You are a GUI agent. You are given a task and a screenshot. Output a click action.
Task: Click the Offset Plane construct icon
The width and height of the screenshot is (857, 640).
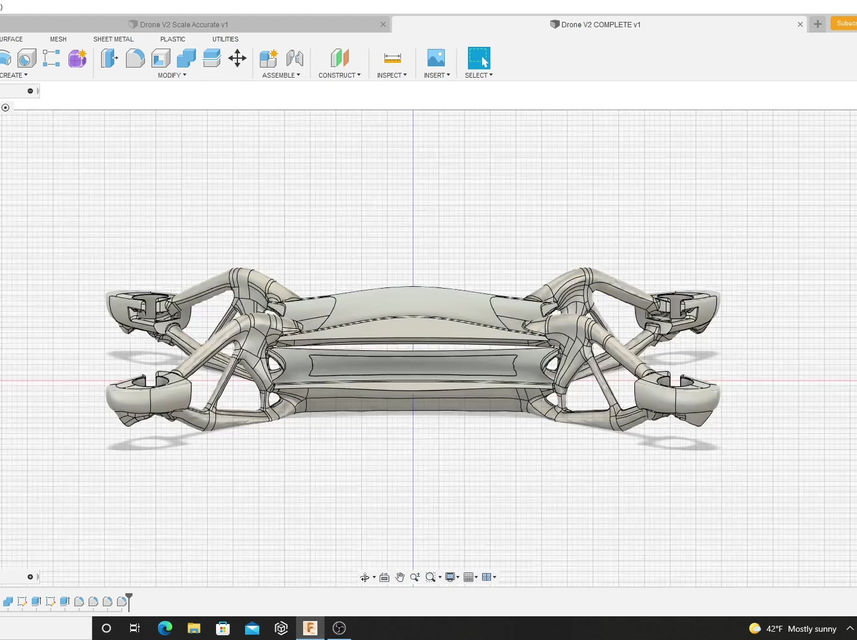click(x=340, y=58)
